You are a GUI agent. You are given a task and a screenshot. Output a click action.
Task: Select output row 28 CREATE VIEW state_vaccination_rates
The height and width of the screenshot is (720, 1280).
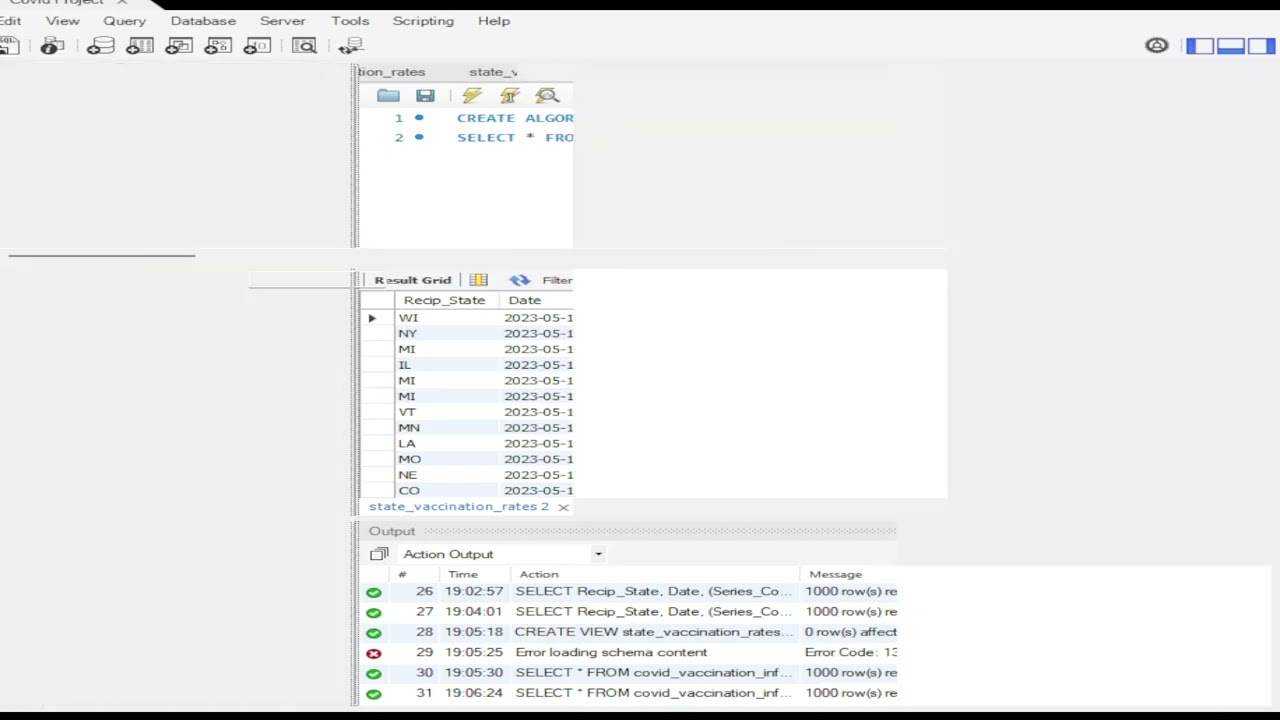(630, 632)
